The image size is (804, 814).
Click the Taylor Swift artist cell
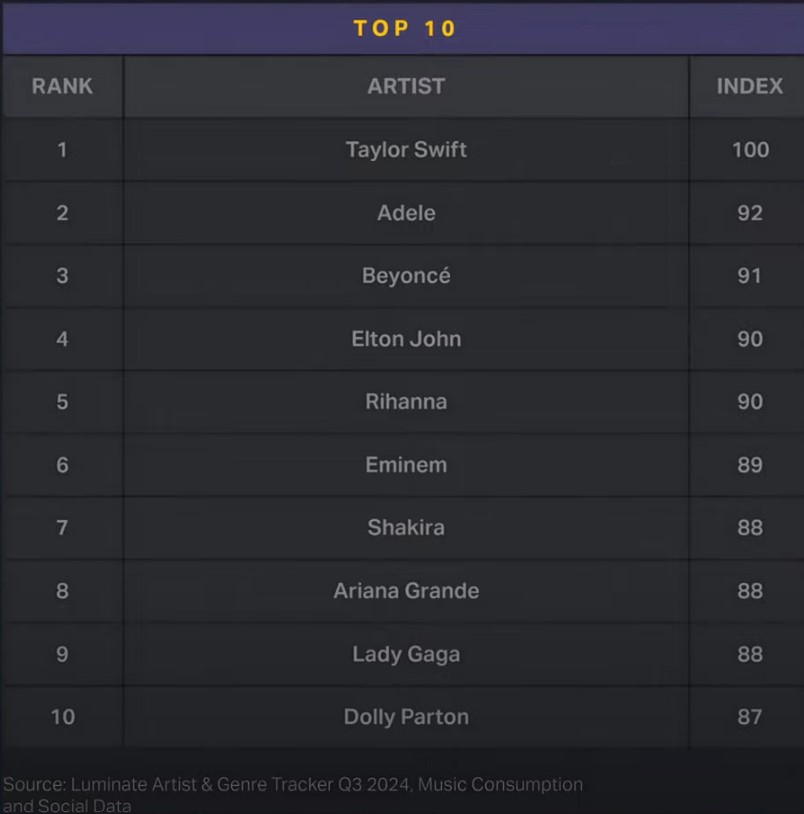pyautogui.click(x=406, y=150)
